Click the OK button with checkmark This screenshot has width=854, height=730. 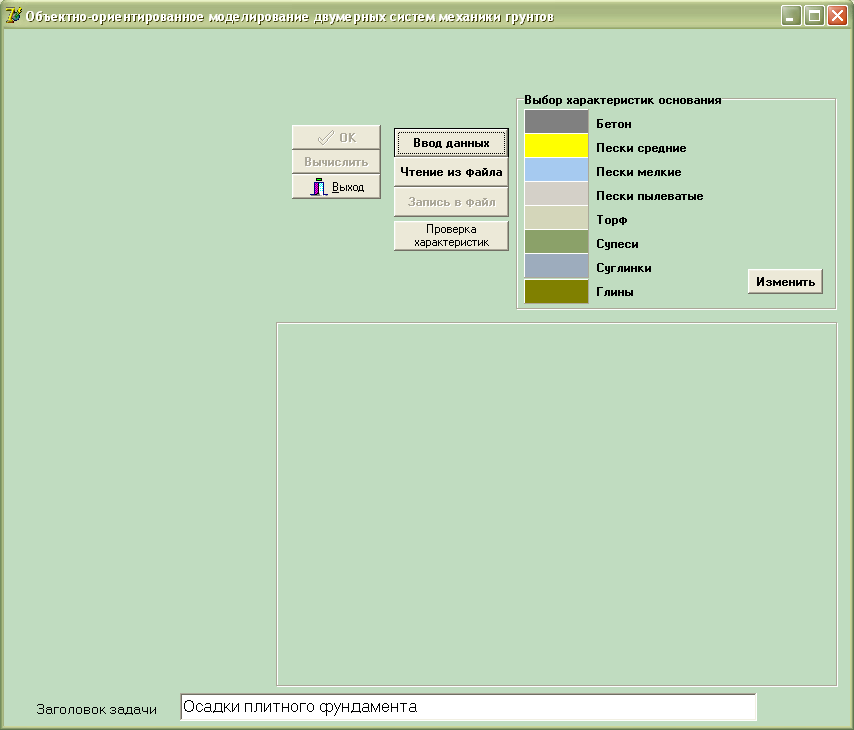point(336,137)
